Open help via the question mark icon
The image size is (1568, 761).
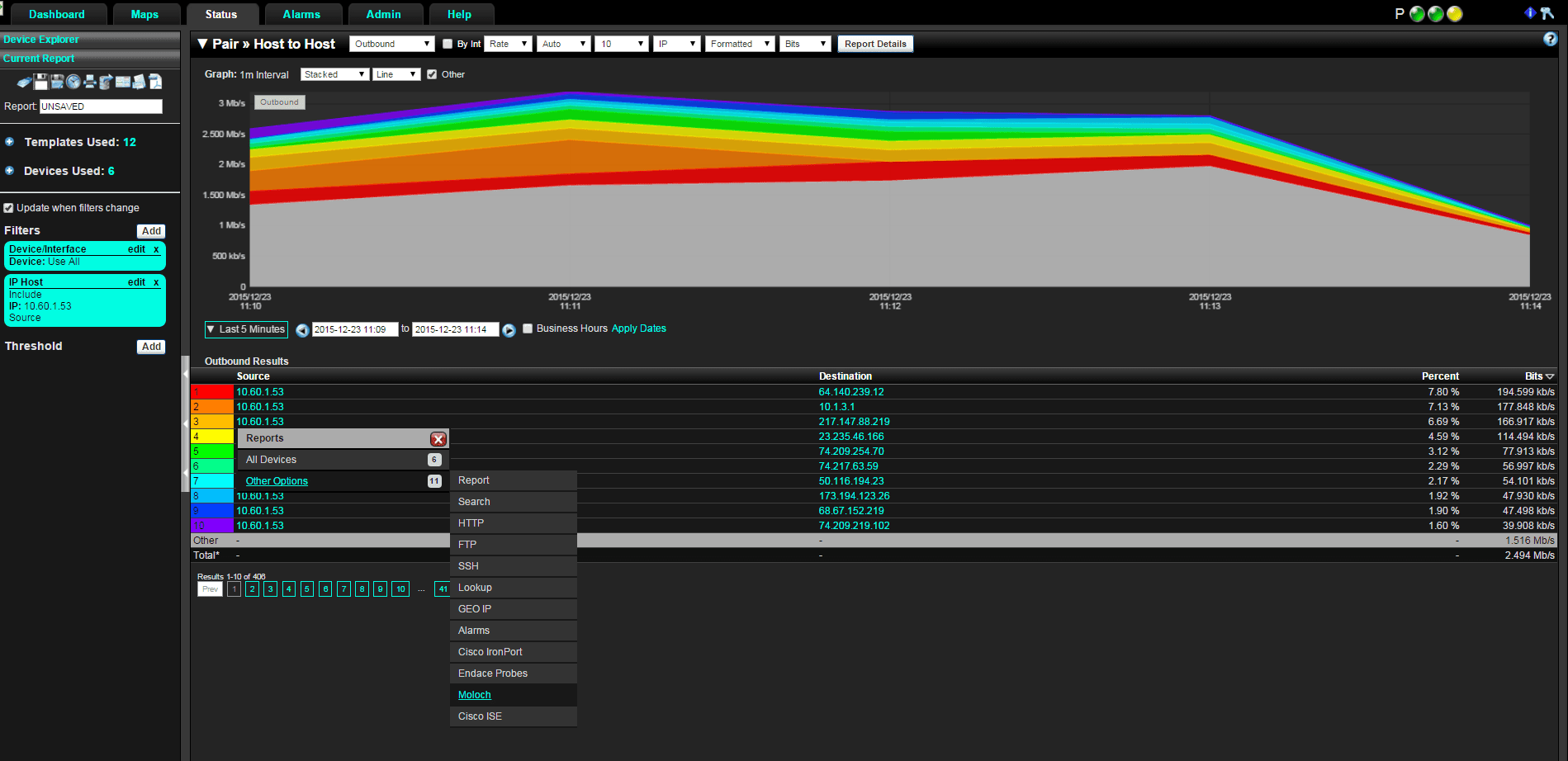(x=1550, y=39)
